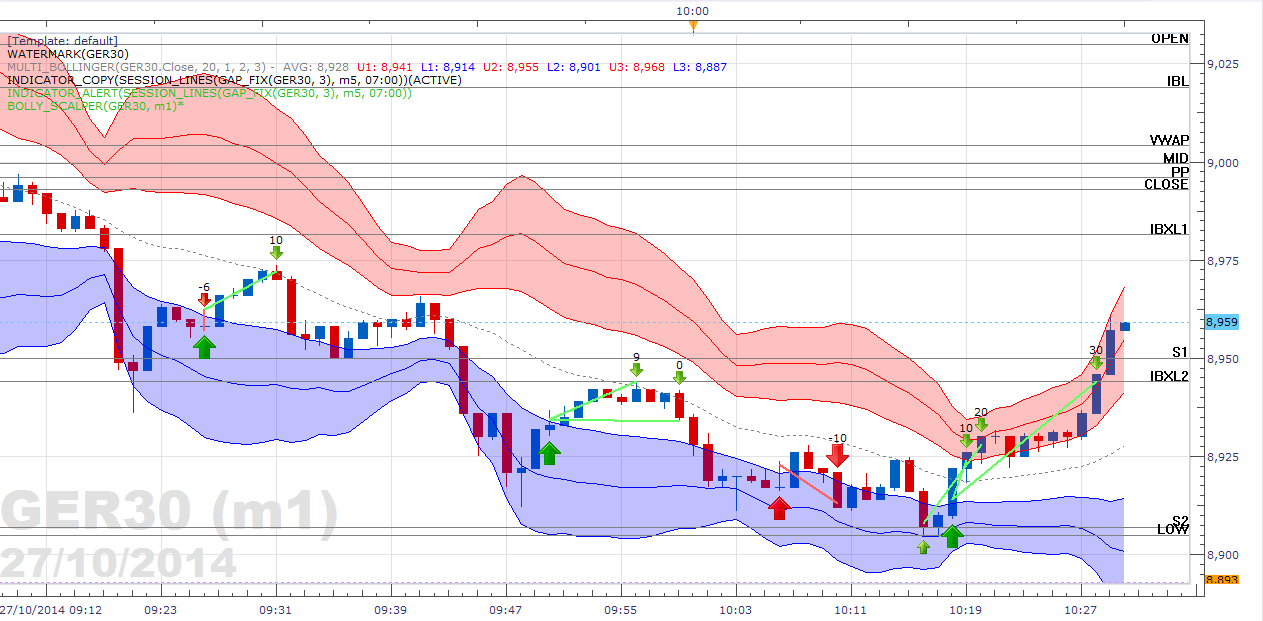Click the green exit arrow labeled 10 near 10:19
The image size is (1263, 621).
pos(966,441)
